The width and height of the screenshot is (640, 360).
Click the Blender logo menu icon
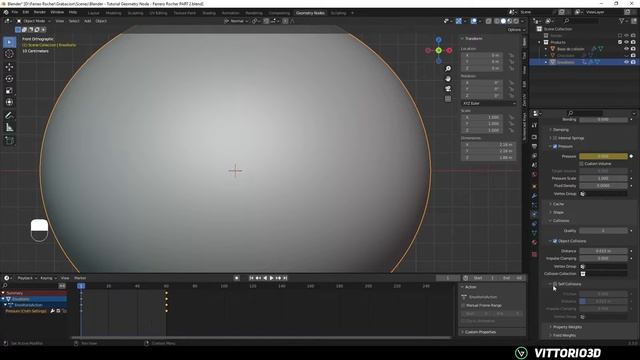(x=6, y=12)
